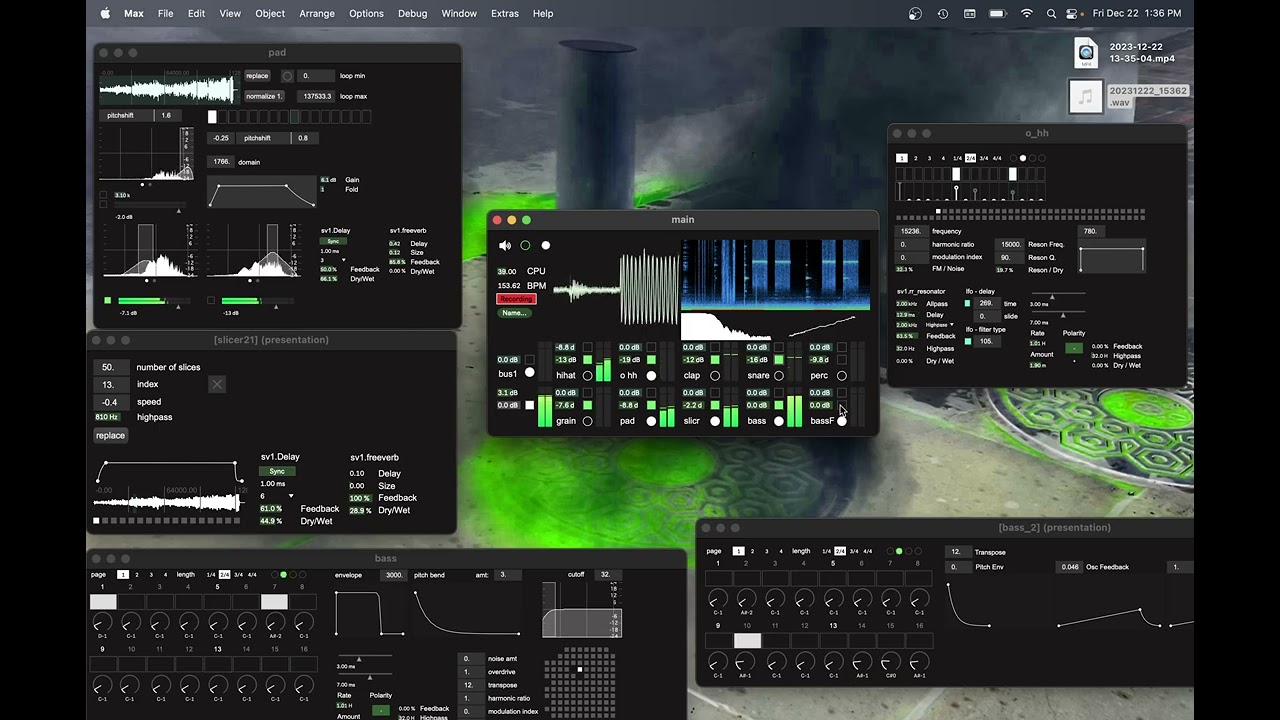Click the green-outlined circle beside the speaker in main
The image size is (1280, 720).
[x=525, y=245]
